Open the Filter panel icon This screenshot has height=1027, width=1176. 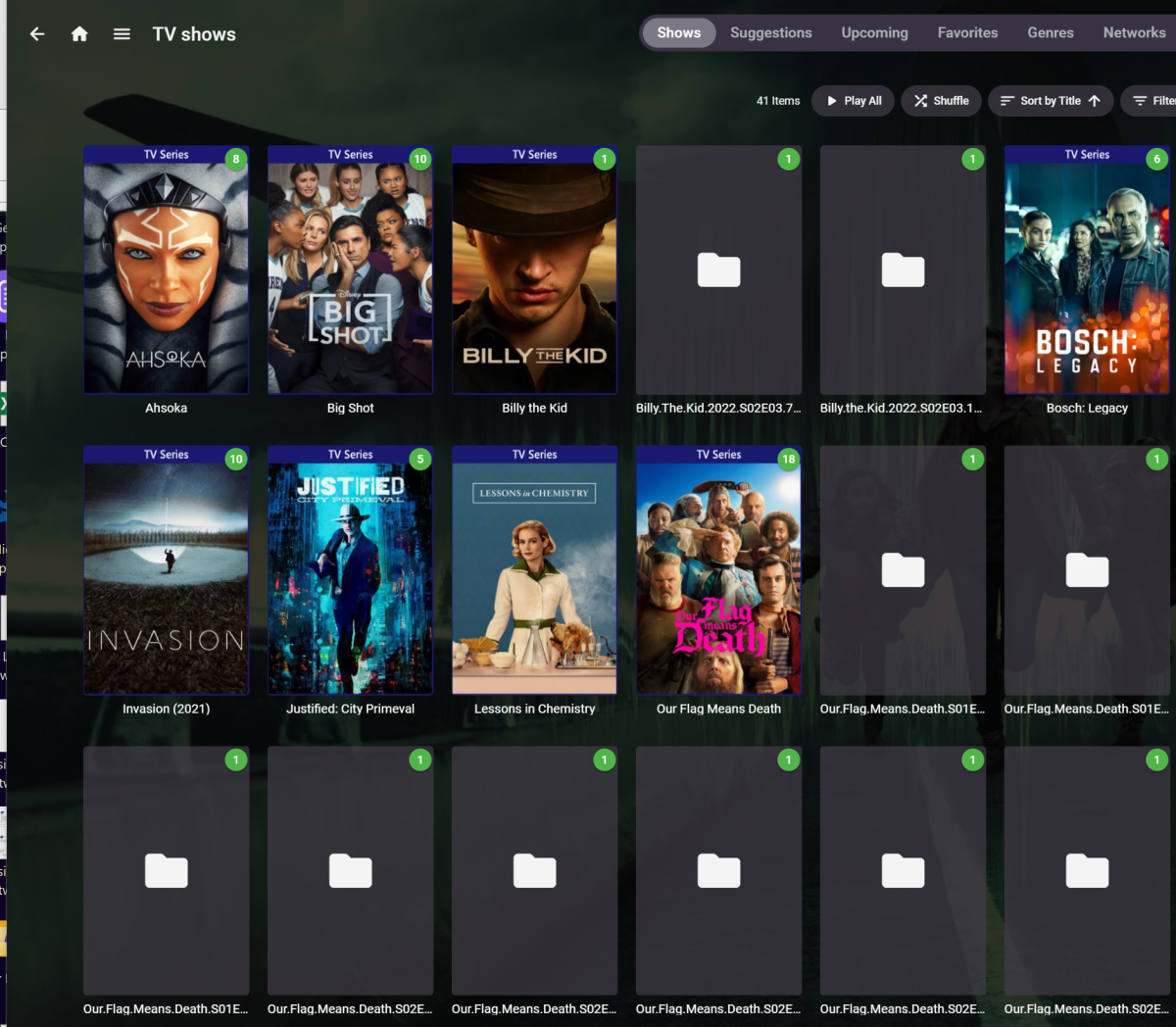[1140, 100]
